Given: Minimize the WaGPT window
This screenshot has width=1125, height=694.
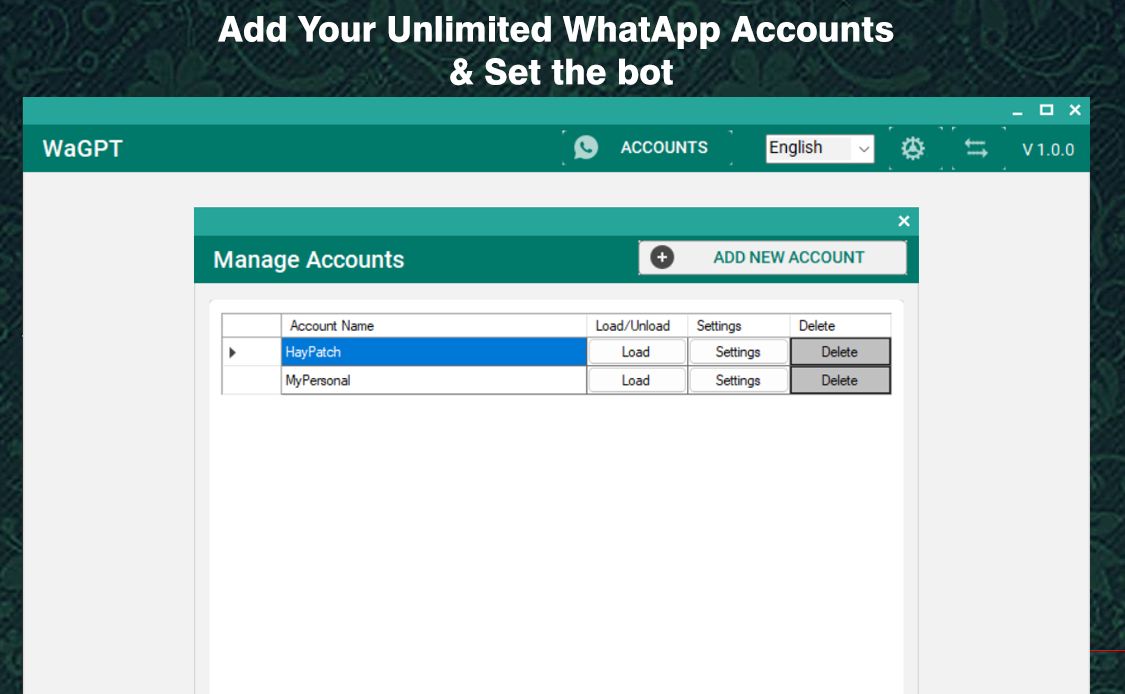Looking at the screenshot, I should 1017,111.
